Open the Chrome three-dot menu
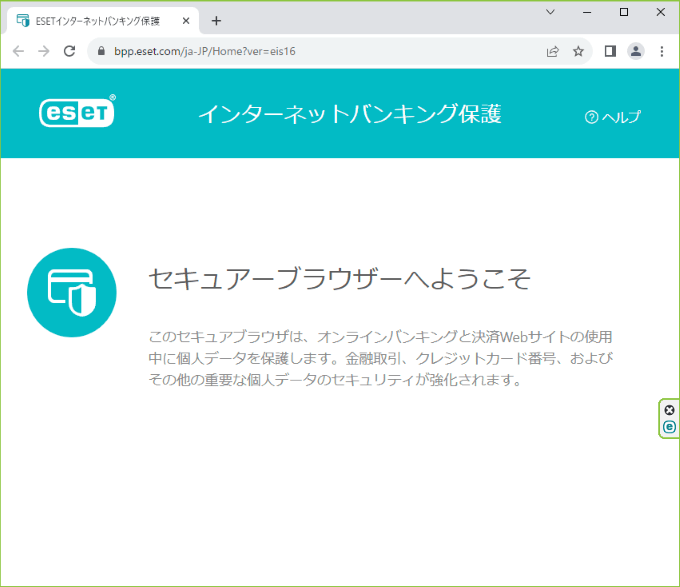Viewport: 680px width, 587px height. 662,51
